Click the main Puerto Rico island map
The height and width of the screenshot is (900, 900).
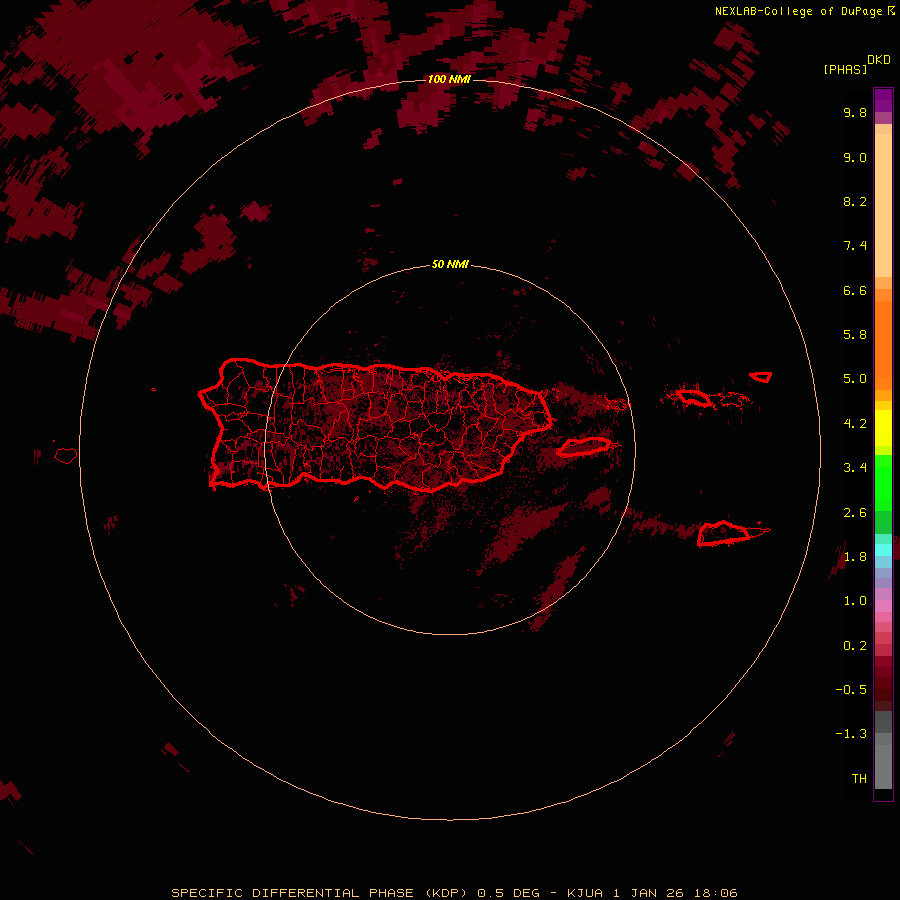click(375, 424)
